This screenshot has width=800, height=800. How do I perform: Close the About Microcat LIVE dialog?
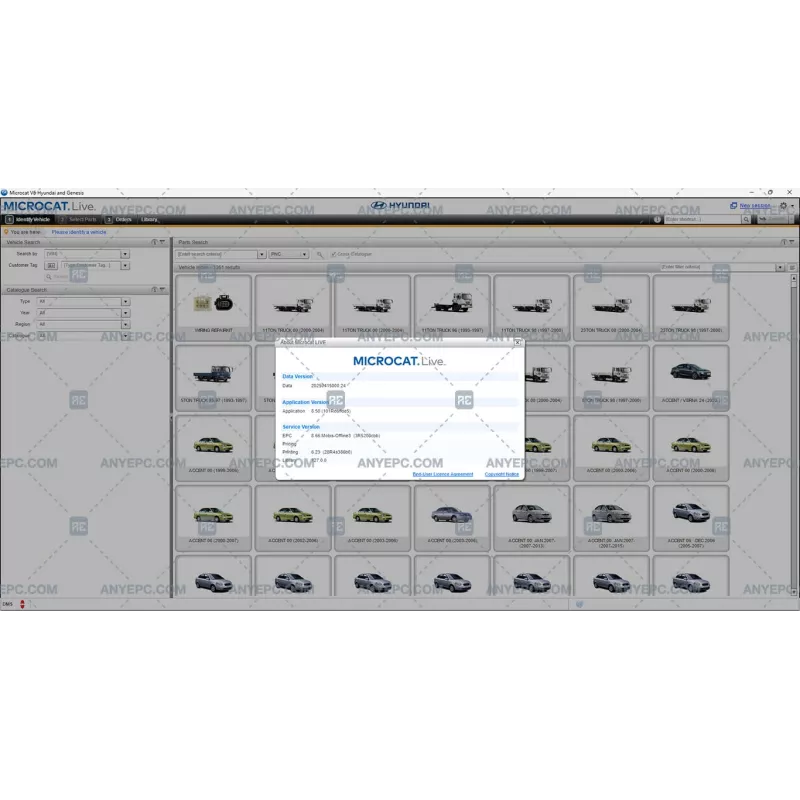pos(517,342)
